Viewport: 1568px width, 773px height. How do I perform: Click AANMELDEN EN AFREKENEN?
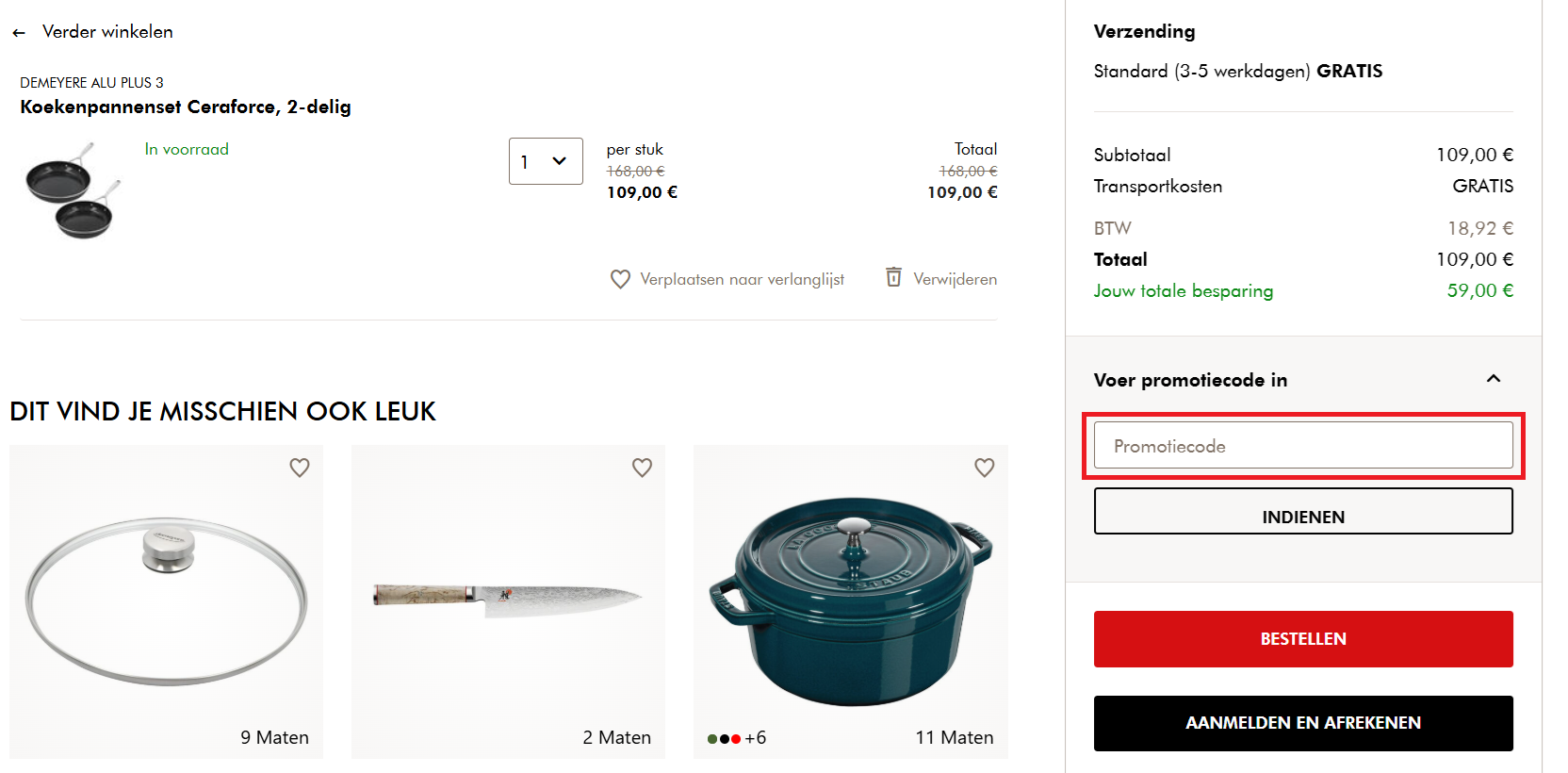1303,723
